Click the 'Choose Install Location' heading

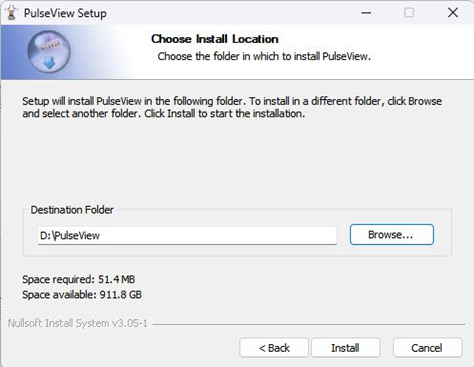click(x=215, y=39)
